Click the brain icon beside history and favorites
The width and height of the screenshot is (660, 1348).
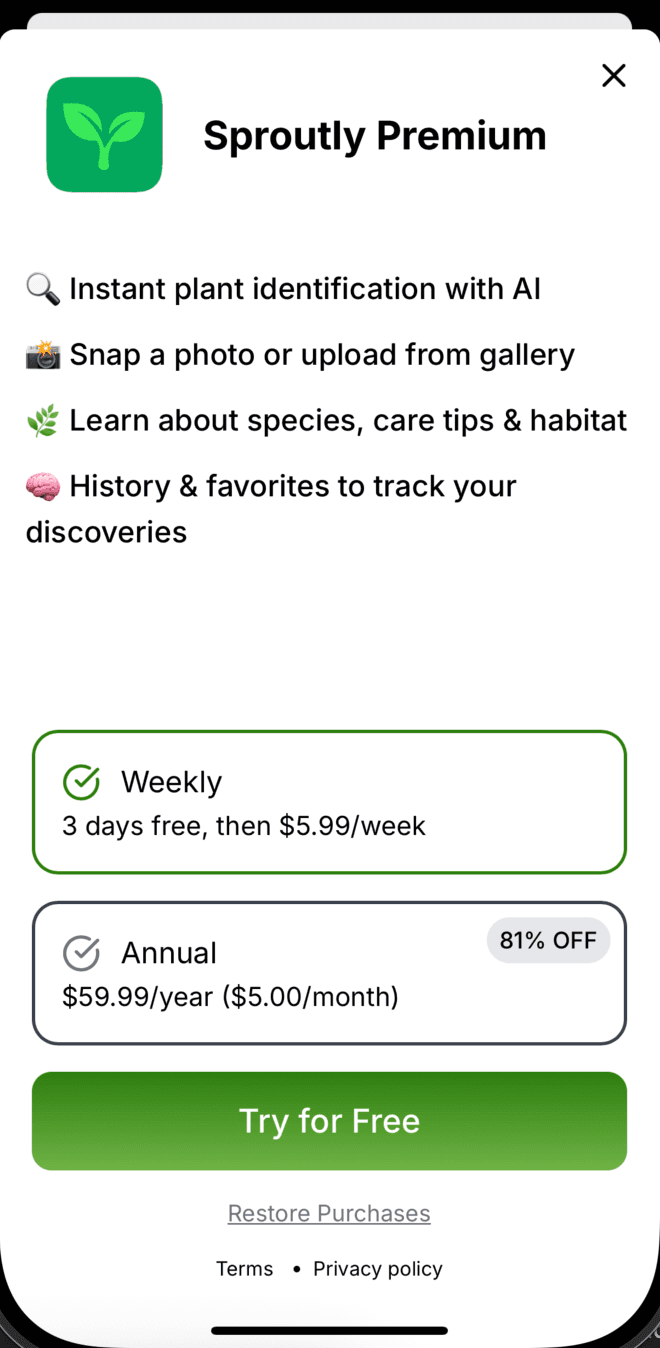(x=44, y=486)
